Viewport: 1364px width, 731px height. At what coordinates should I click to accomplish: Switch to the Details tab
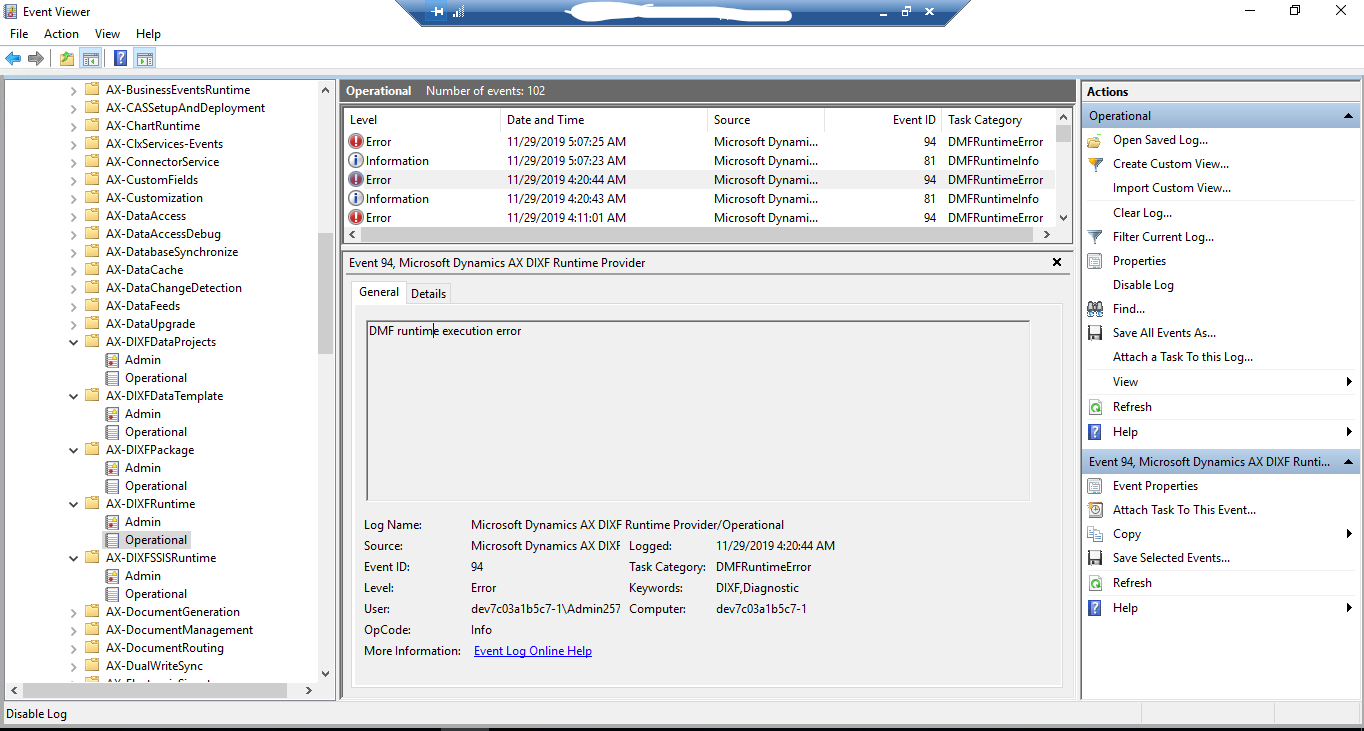pos(428,293)
